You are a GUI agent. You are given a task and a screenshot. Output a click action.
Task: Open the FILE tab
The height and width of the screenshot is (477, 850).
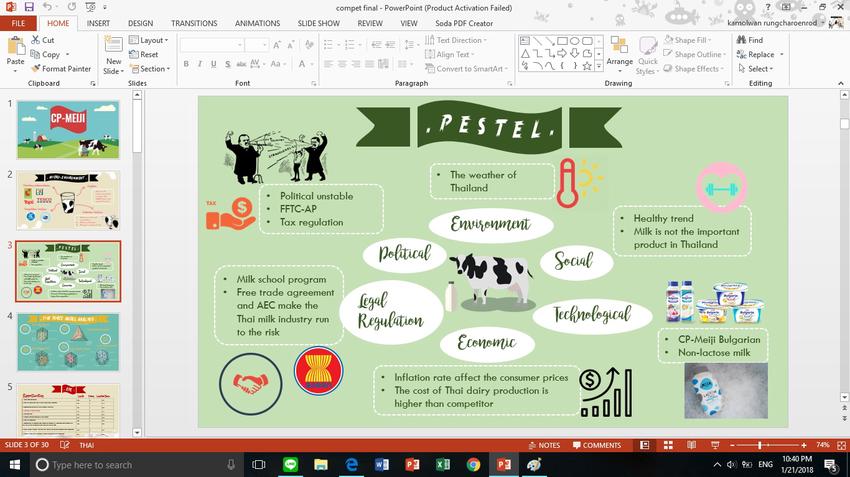pyautogui.click(x=18, y=23)
